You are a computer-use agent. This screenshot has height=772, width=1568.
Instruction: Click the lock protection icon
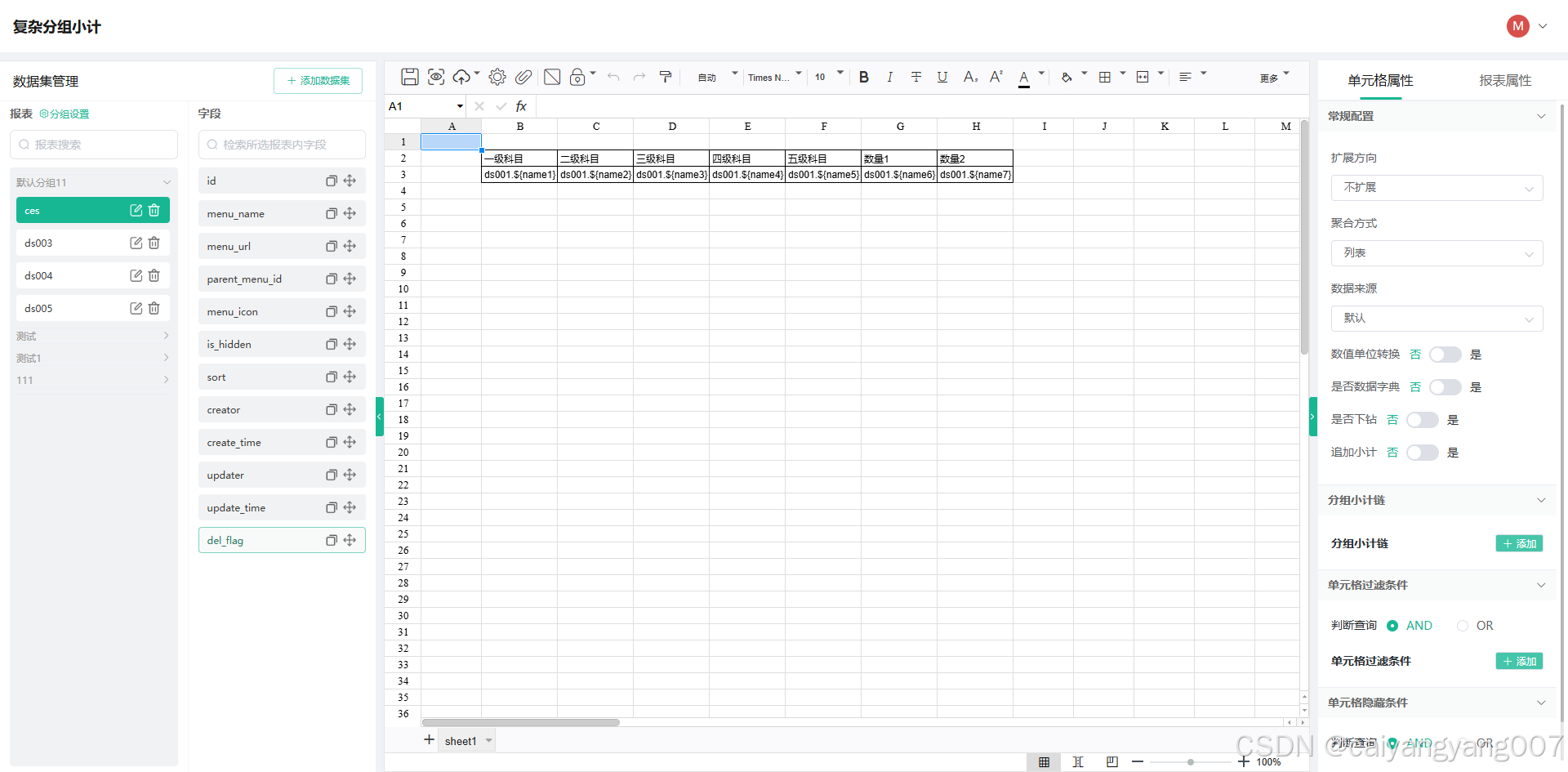577,77
